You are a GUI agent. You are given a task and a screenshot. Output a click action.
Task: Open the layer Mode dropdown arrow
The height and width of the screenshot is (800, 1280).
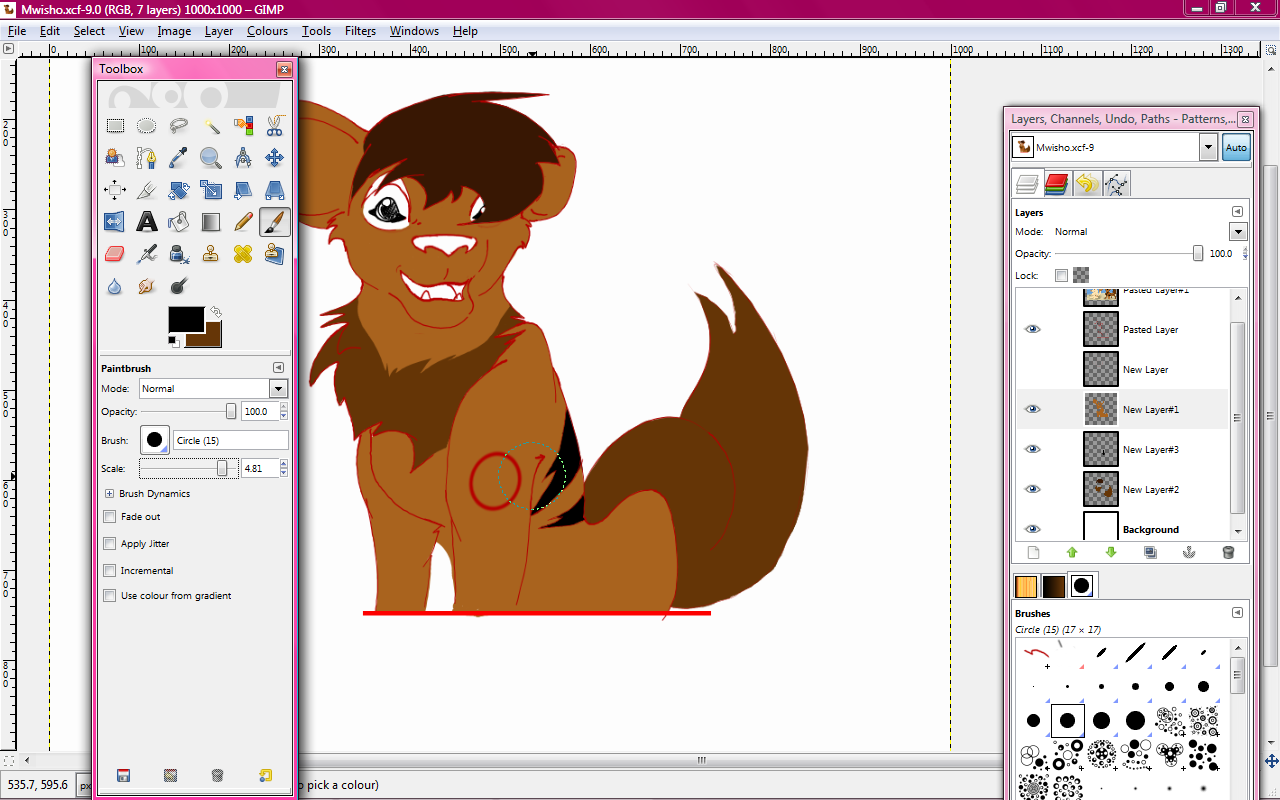1238,232
